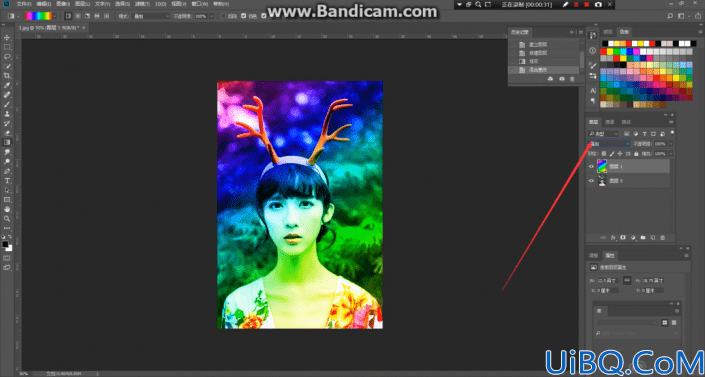
Task: Switch to the 通道 Channels tab
Action: [x=610, y=122]
